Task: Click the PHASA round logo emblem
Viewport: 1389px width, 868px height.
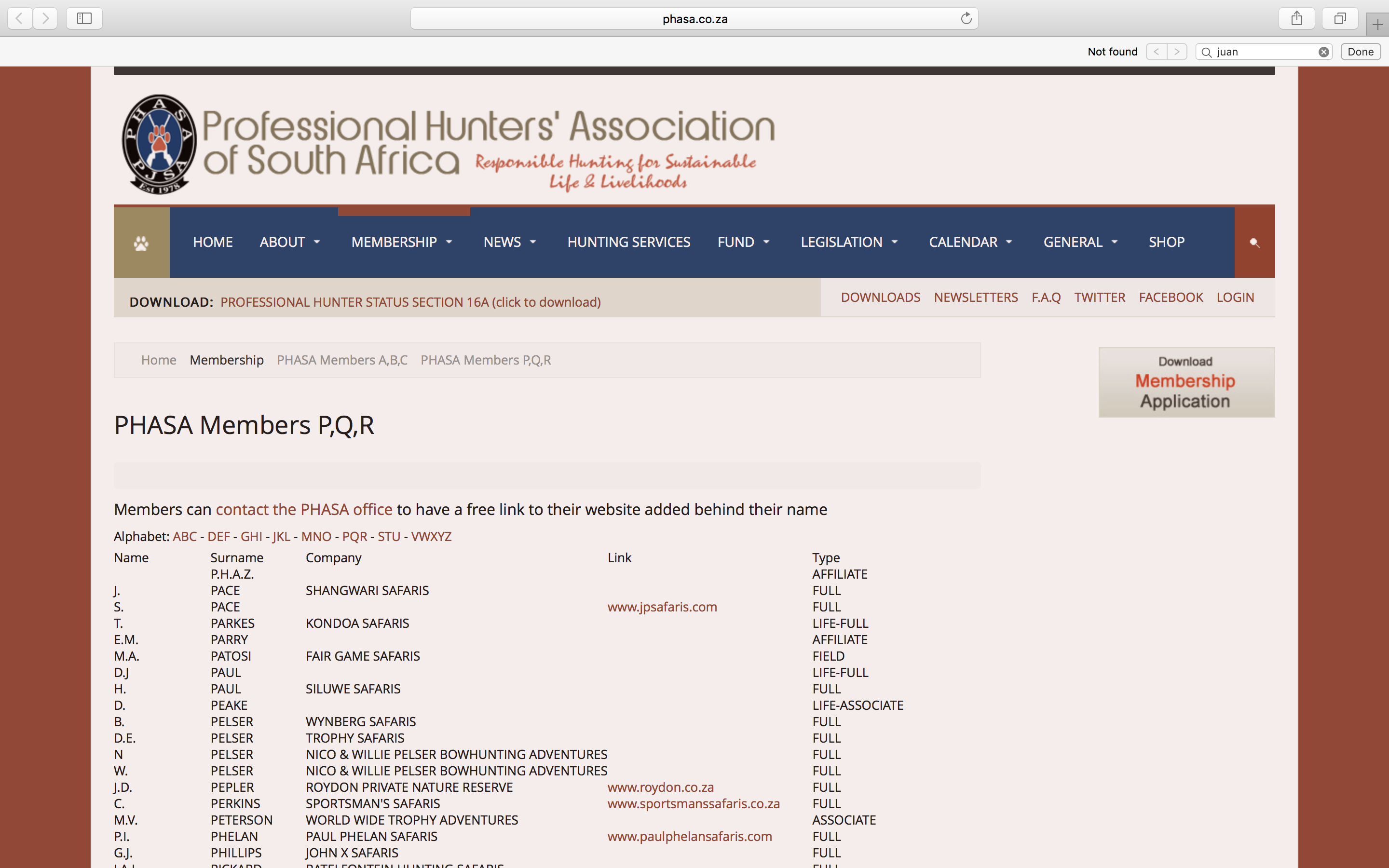Action: (x=159, y=144)
